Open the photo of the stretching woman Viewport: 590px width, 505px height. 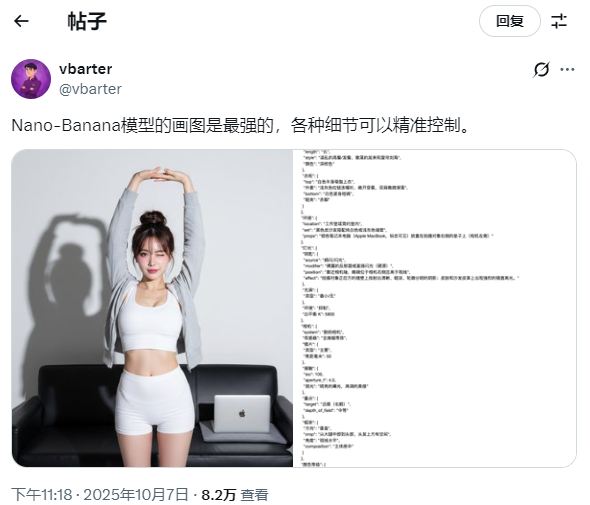[x=152, y=308]
